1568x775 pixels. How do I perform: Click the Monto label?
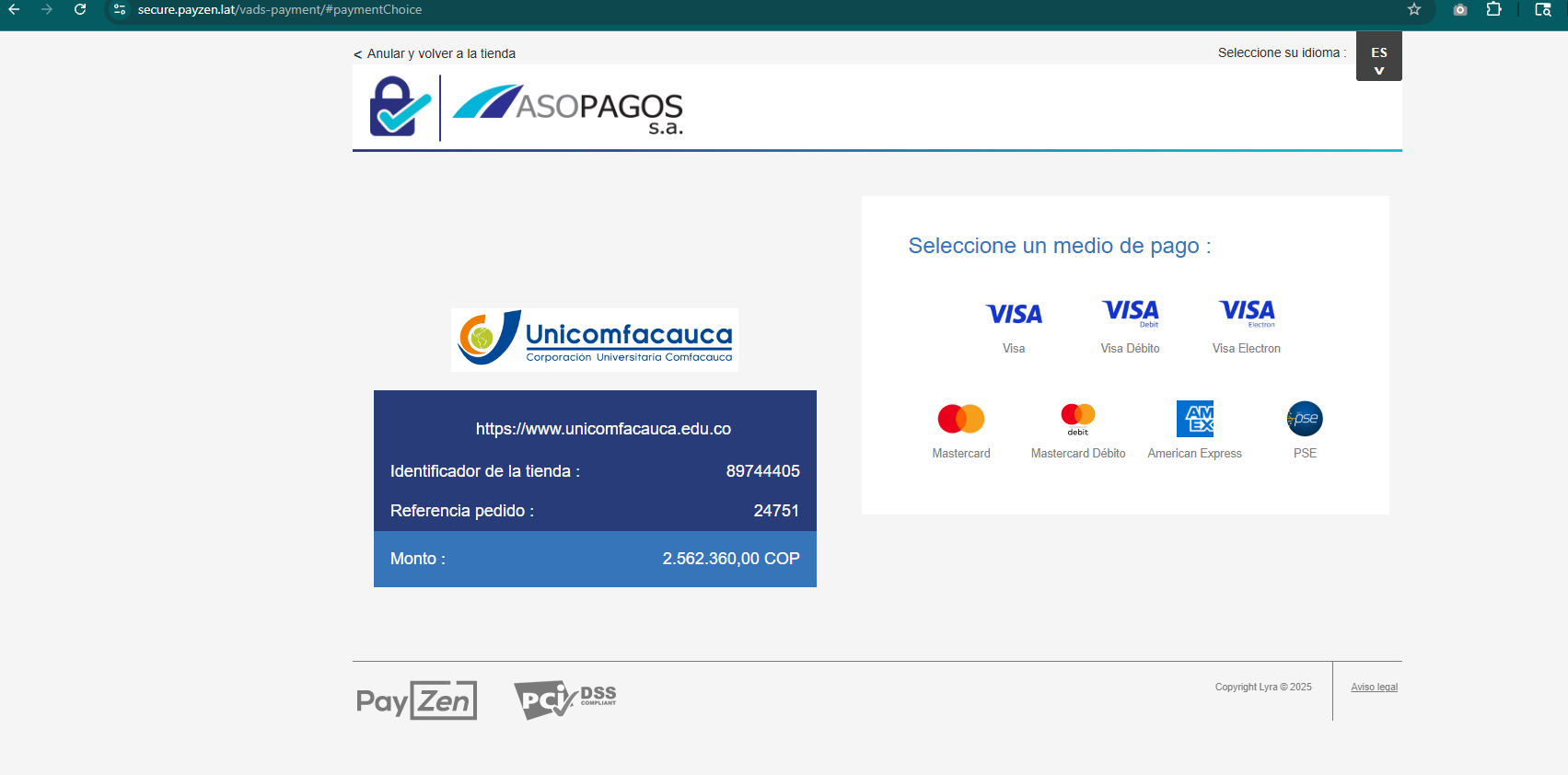(418, 559)
